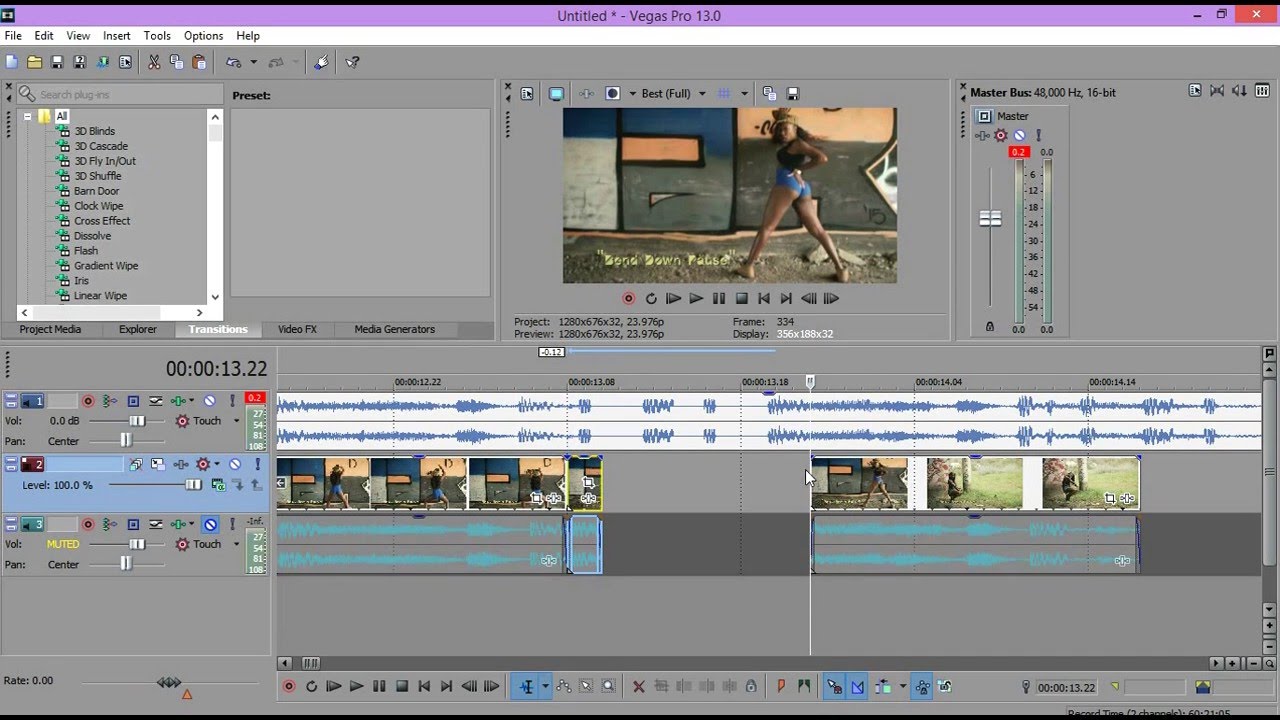Click Save Snapshot to File icon in preview
Image resolution: width=1280 pixels, height=720 pixels.
click(792, 93)
